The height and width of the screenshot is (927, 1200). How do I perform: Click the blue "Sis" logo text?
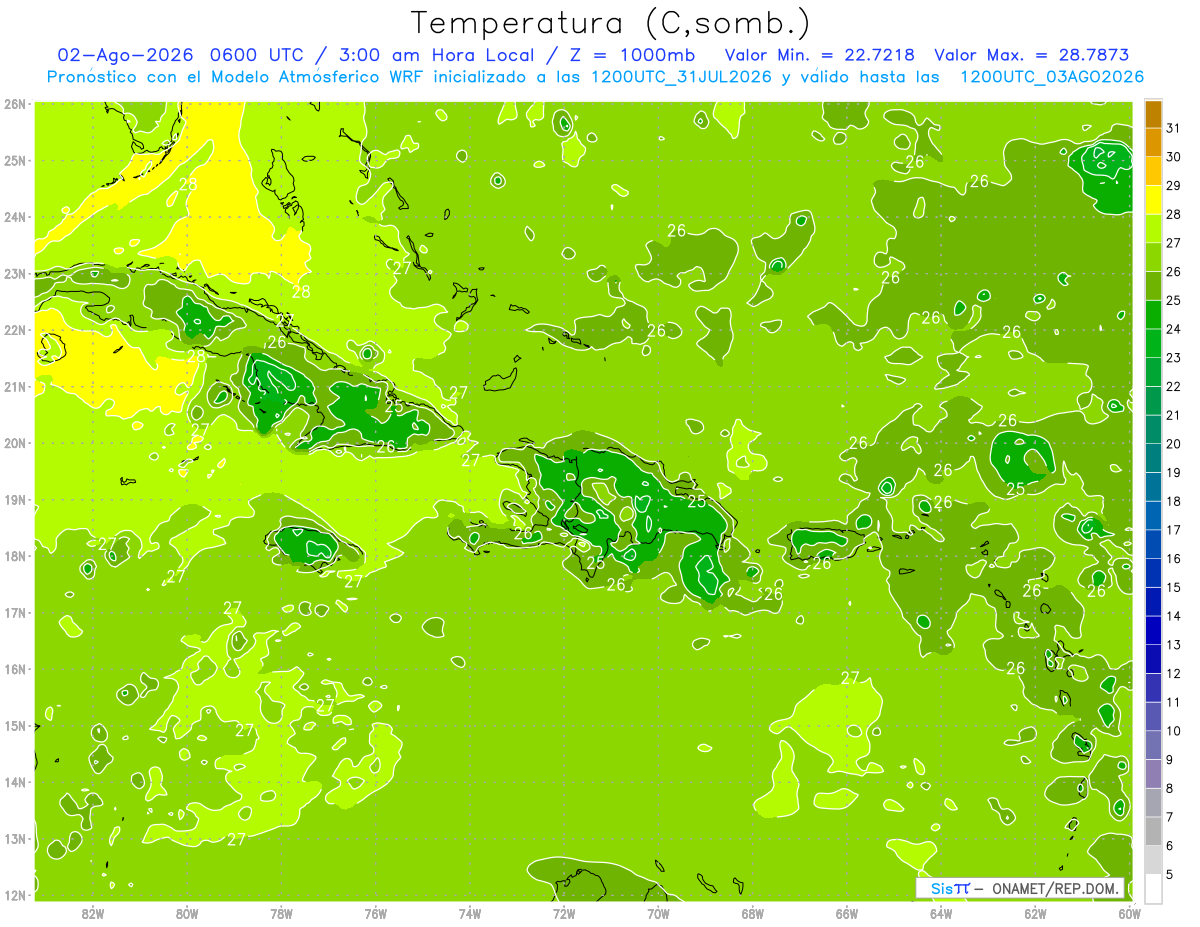tap(941, 888)
